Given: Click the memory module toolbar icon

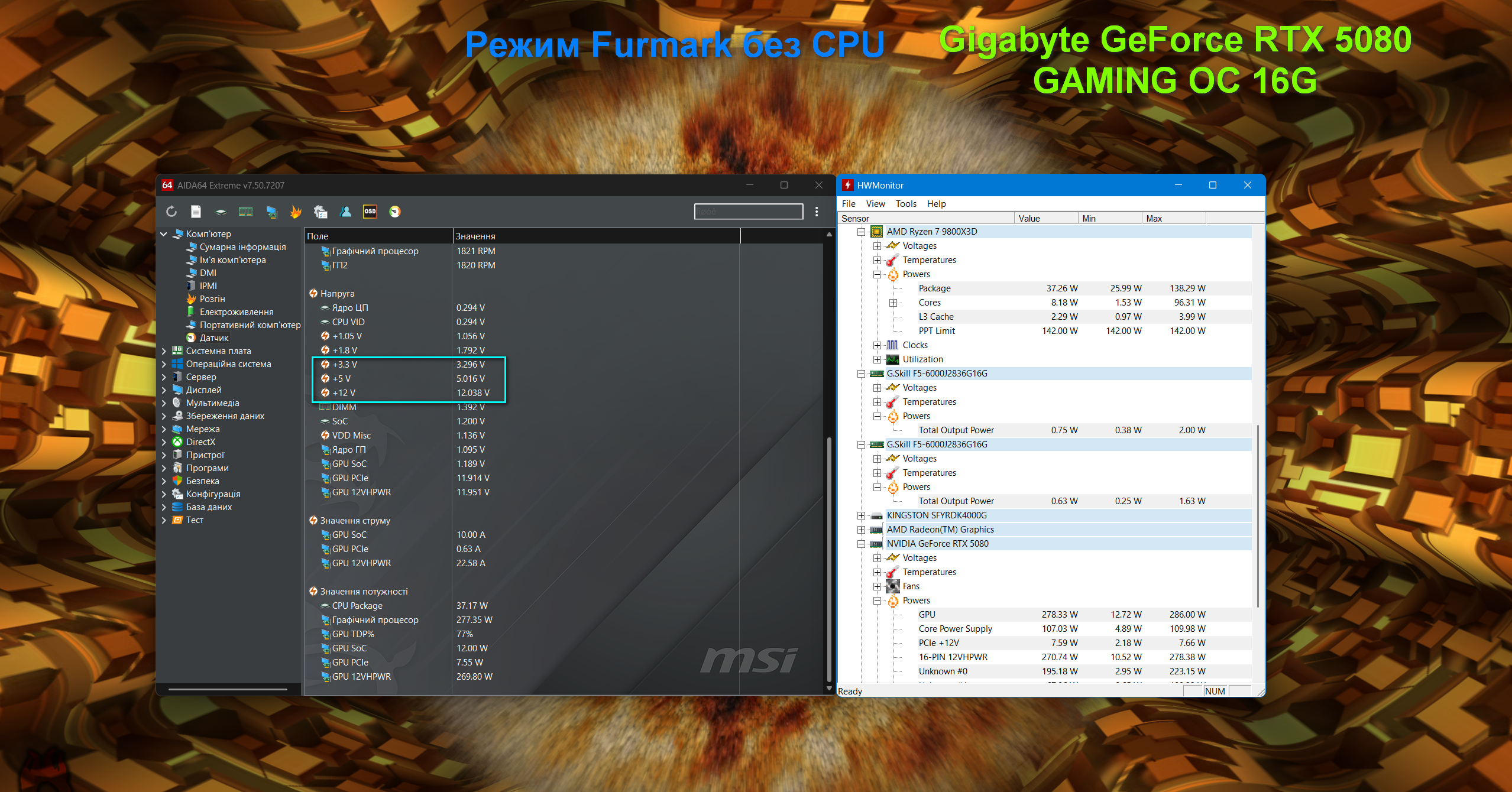Looking at the screenshot, I should tap(245, 212).
